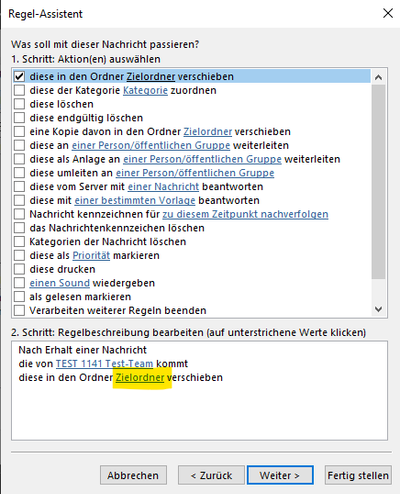
Task: Enable checkbox 'diese an ... weiterleiten'
Action: tap(19, 145)
